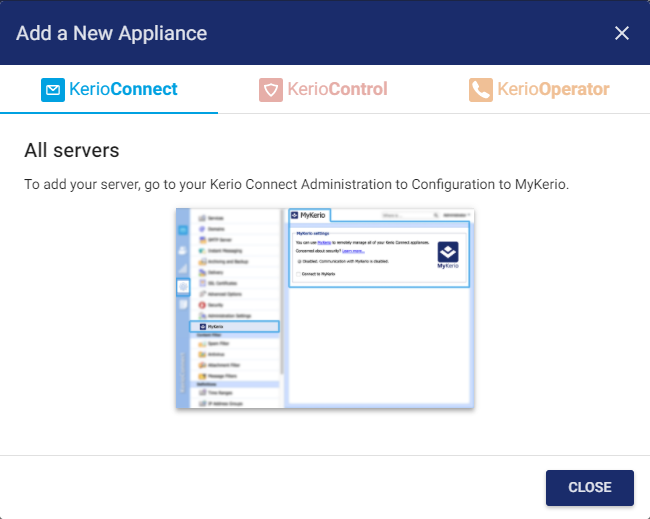Click the blue envelope KerioConnect icon
This screenshot has height=519, width=650.
tap(53, 90)
